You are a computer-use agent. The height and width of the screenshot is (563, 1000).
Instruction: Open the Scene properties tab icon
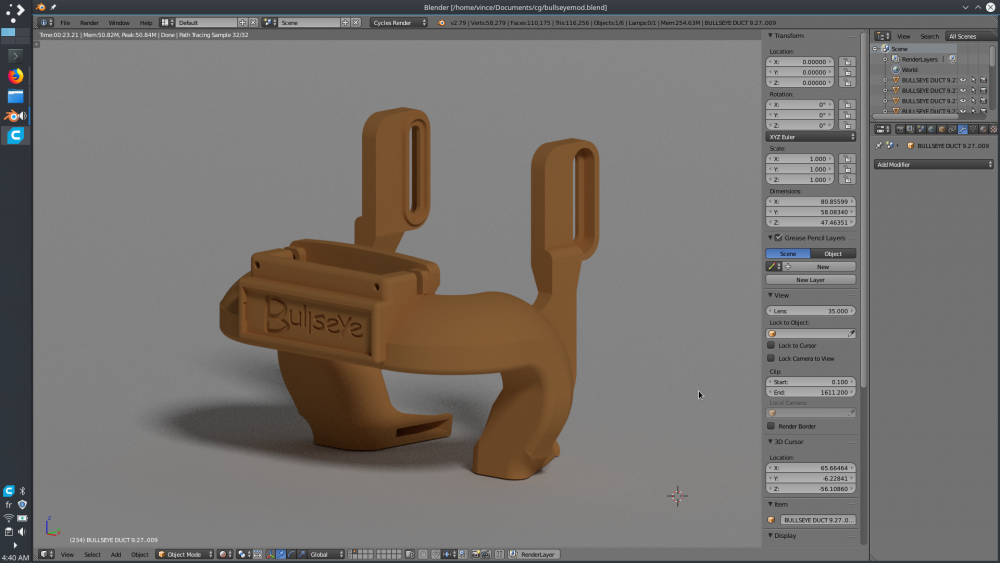pyautogui.click(x=920, y=129)
